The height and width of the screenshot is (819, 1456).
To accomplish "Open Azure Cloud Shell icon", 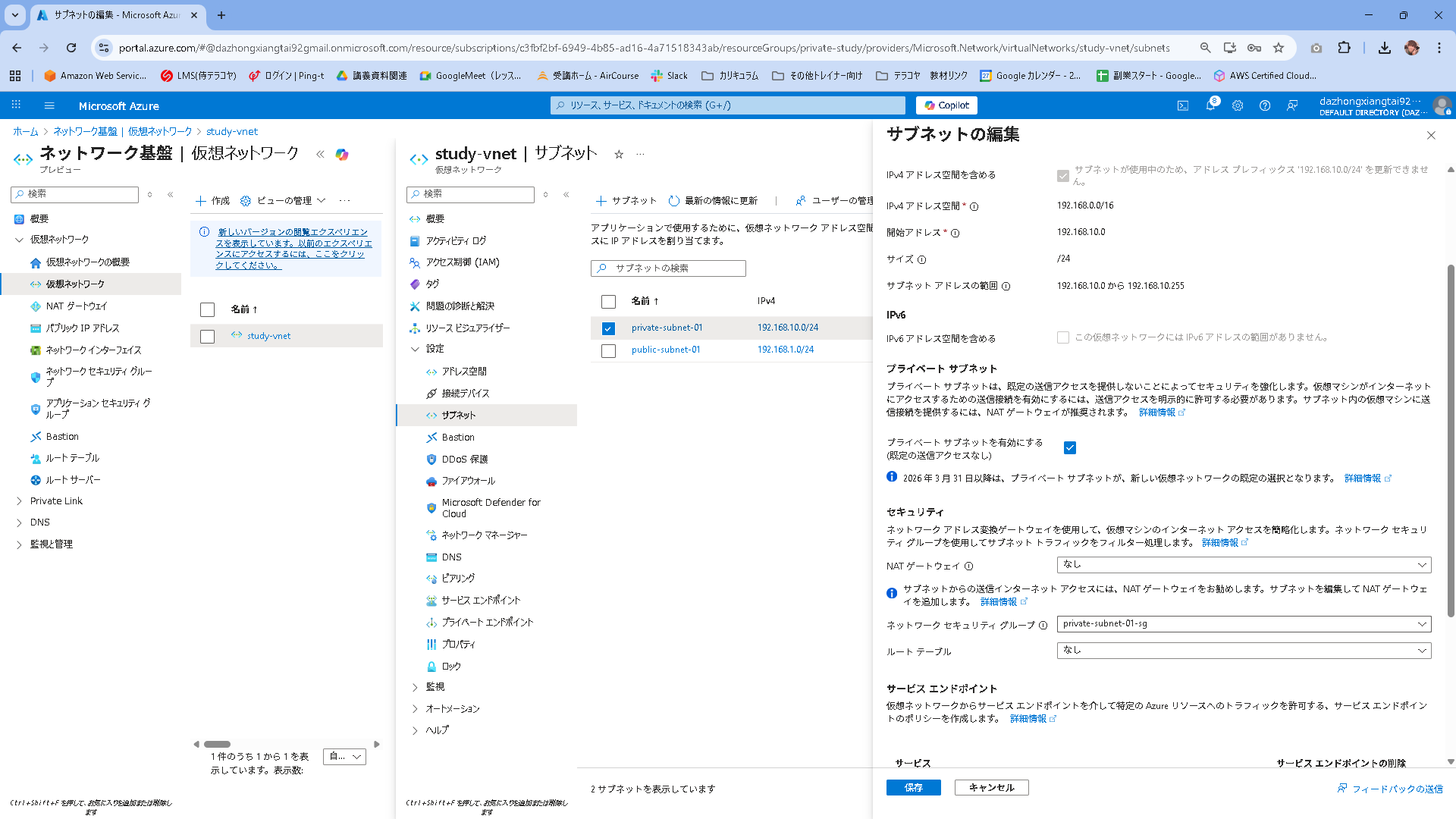I will (x=1182, y=105).
